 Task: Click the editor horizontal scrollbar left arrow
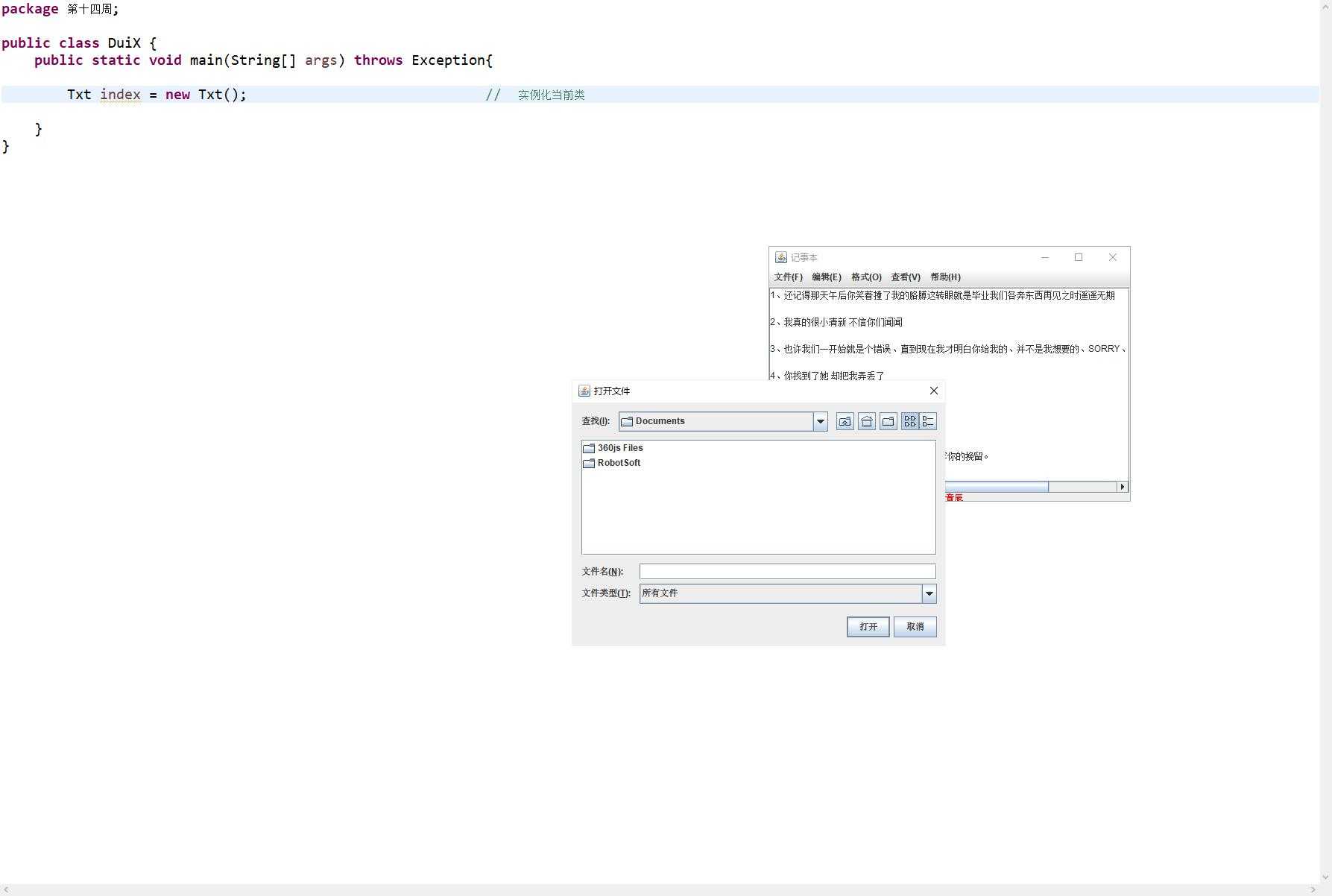pos(5,890)
